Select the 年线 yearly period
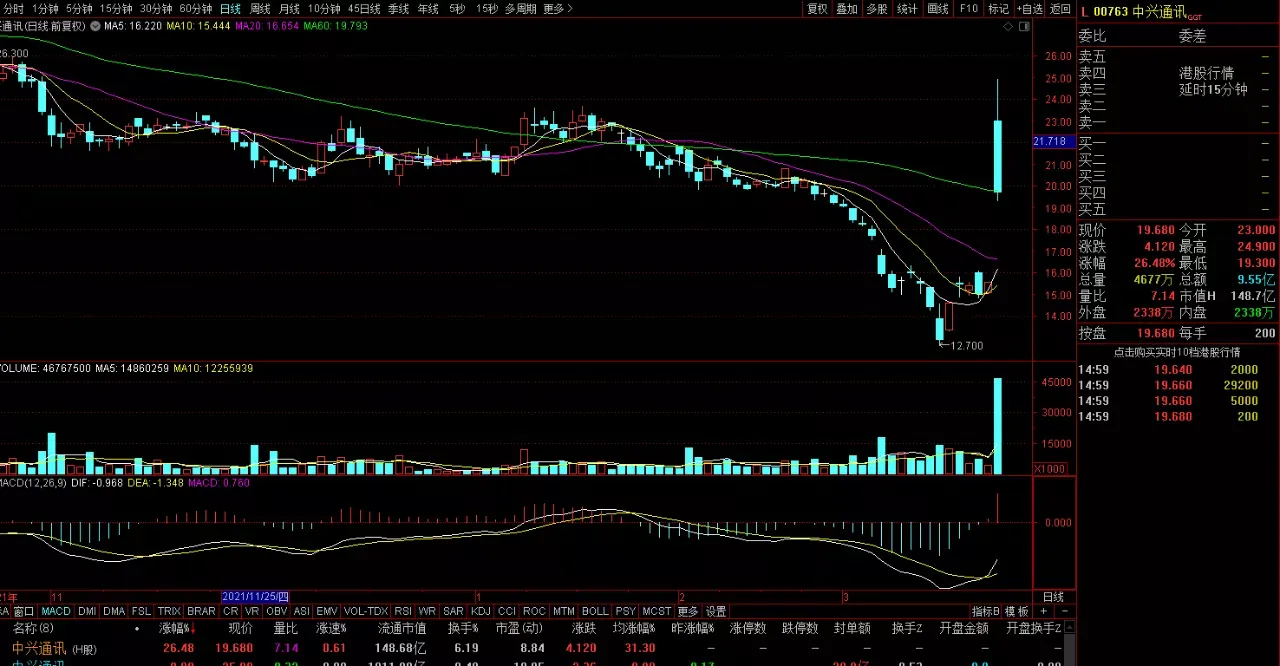The width and height of the screenshot is (1280, 666). (x=428, y=9)
